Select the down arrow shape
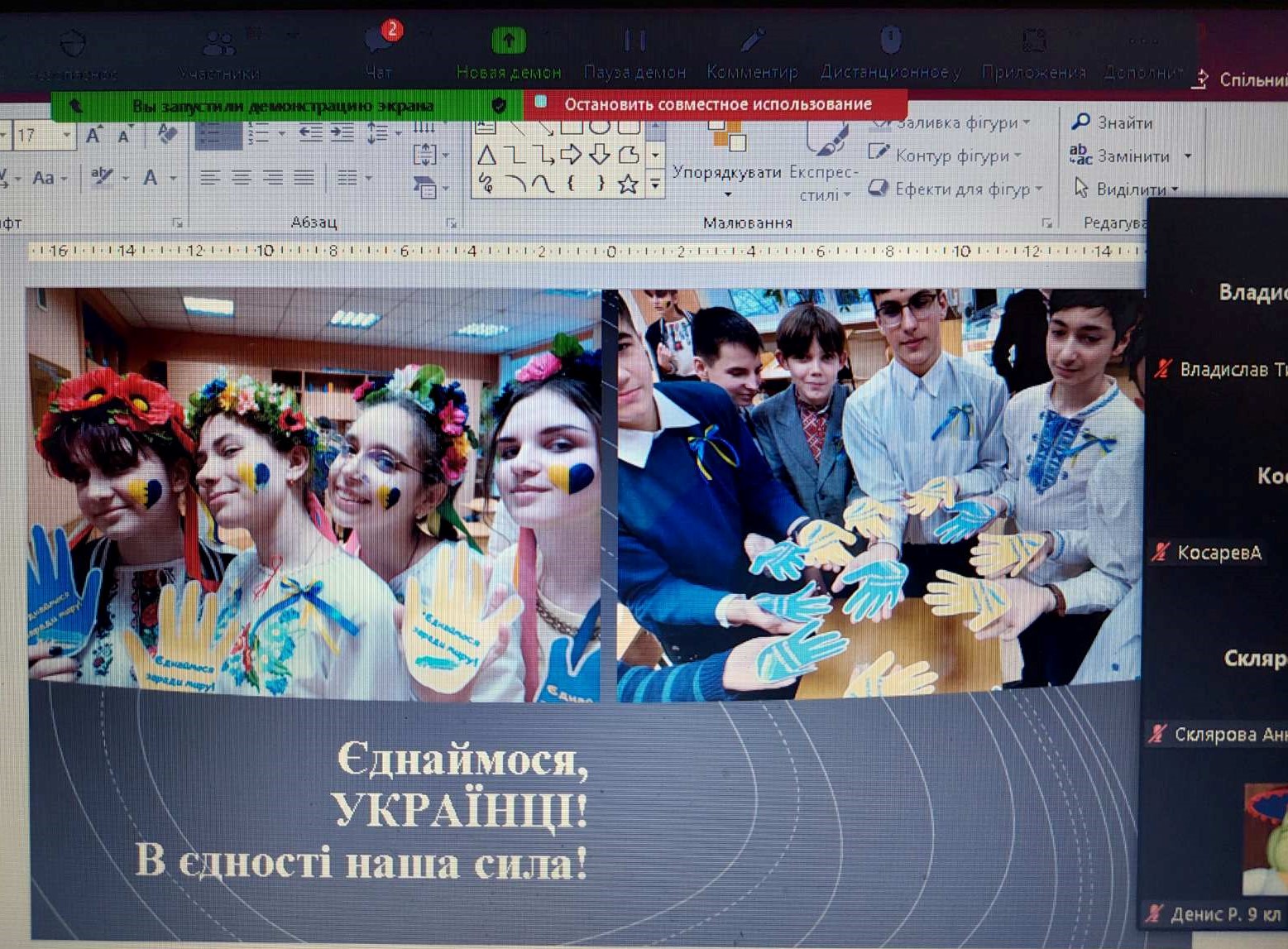1288x949 pixels. coord(600,154)
